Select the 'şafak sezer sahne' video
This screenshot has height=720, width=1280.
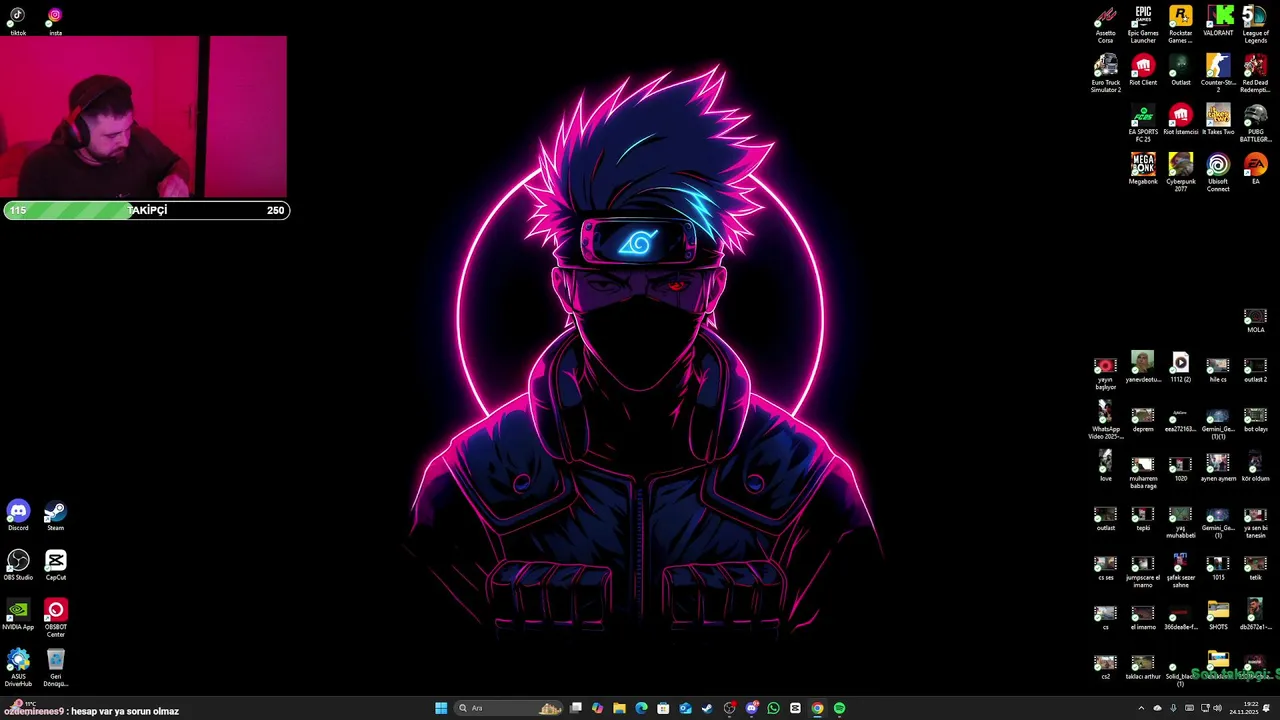1181,570
